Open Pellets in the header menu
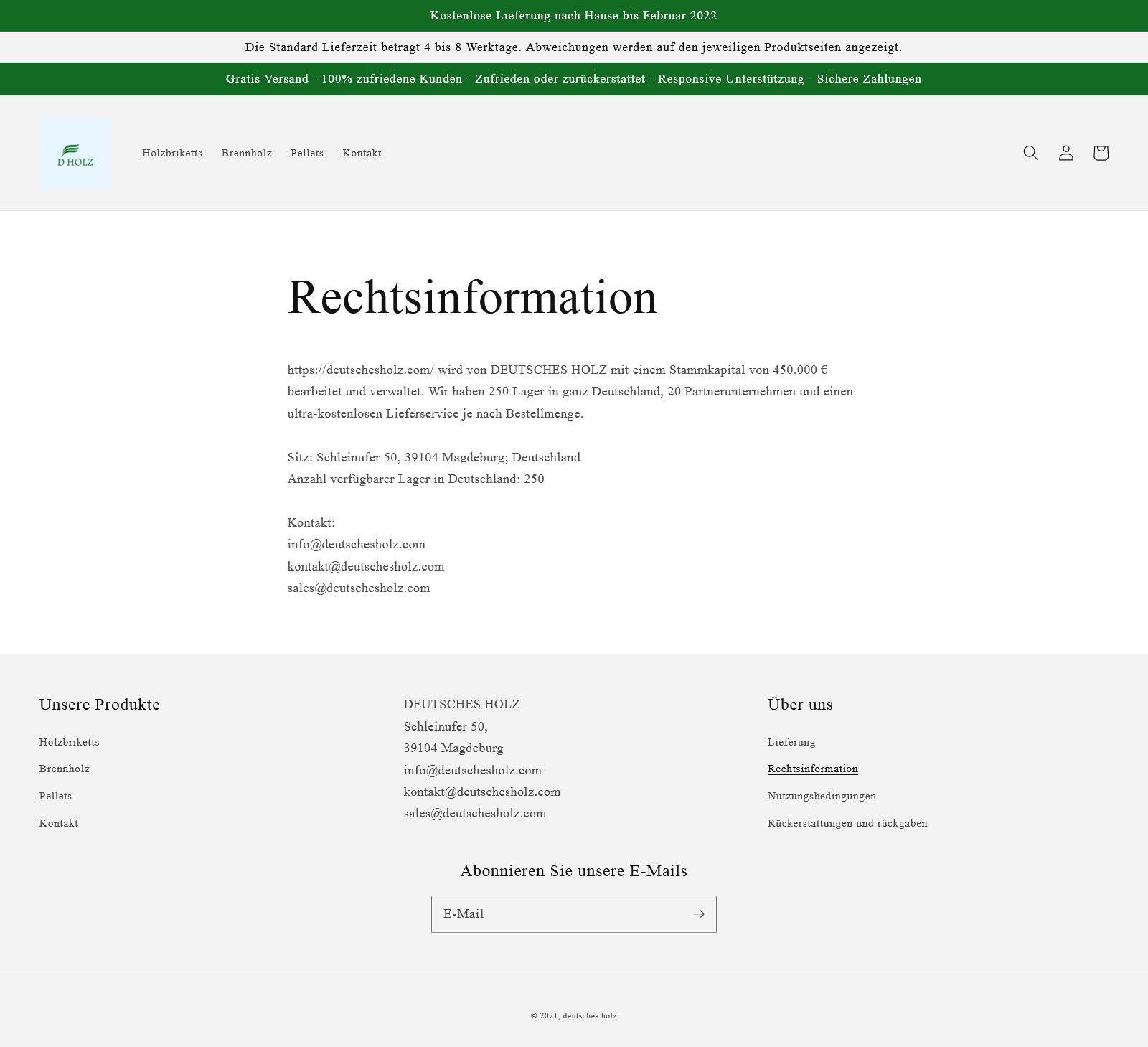1148x1047 pixels. (307, 153)
